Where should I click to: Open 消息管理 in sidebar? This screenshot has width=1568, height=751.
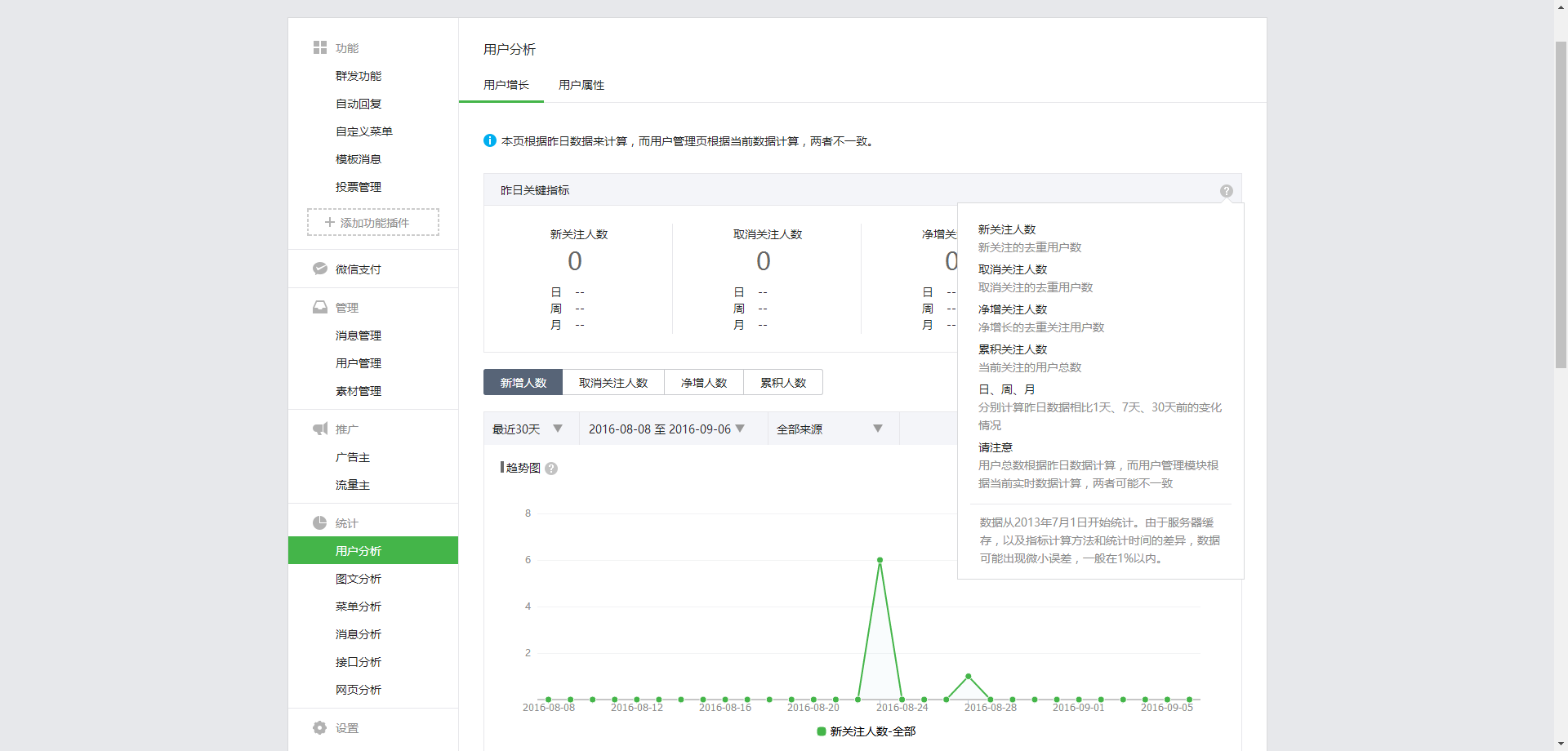coord(359,336)
